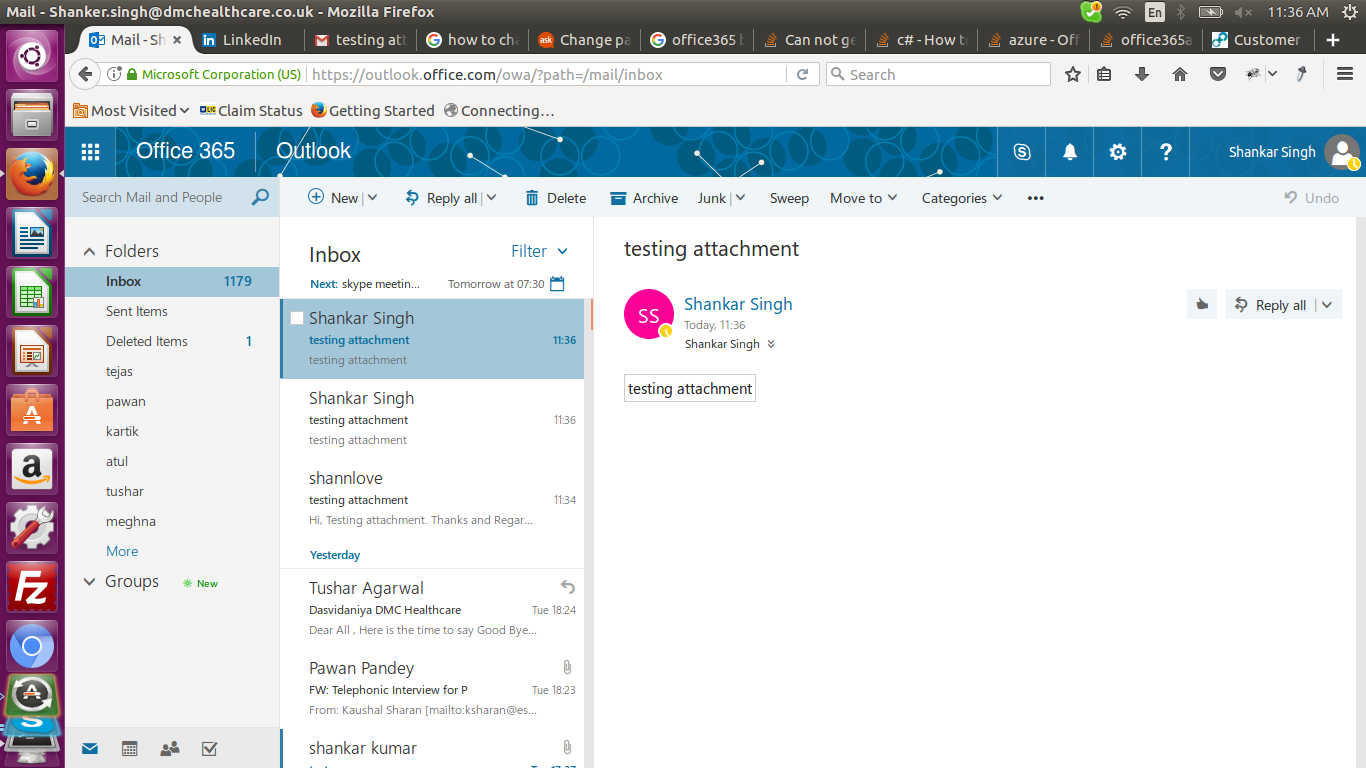Open Shankar Singh account menu avatar
This screenshot has width=1366, height=768.
[x=1340, y=152]
